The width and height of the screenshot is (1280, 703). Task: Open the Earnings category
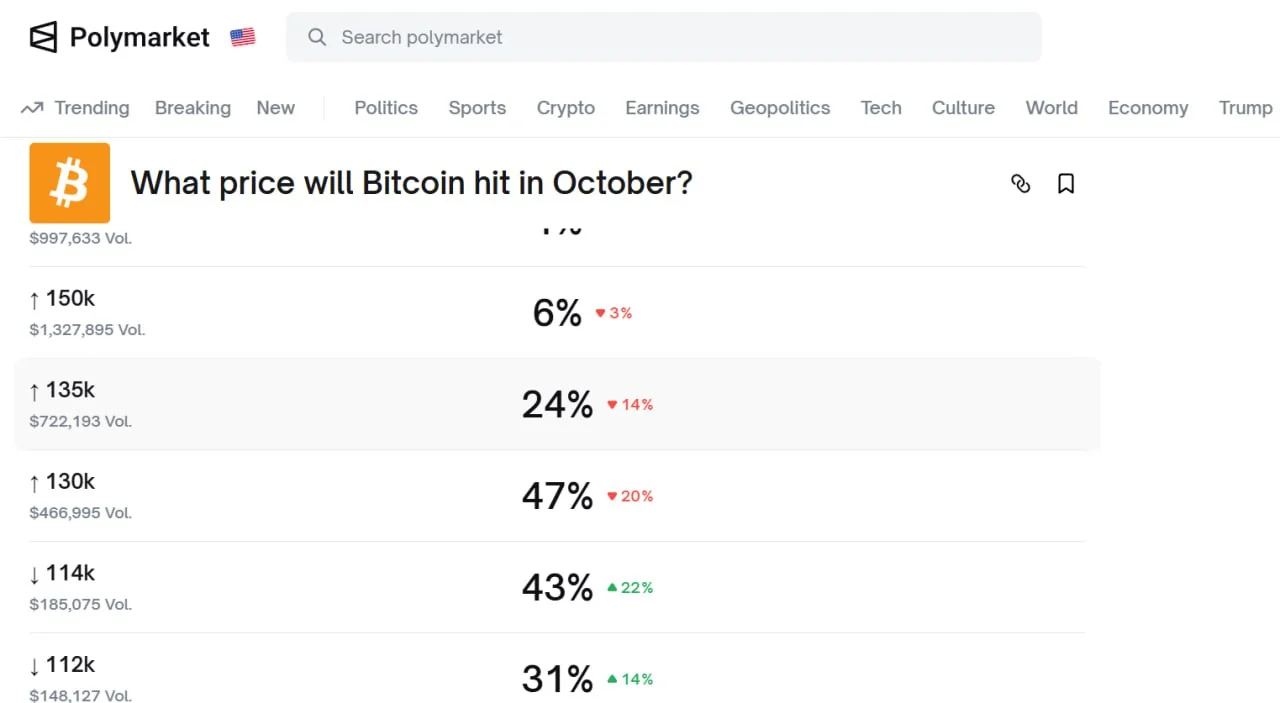(x=662, y=108)
